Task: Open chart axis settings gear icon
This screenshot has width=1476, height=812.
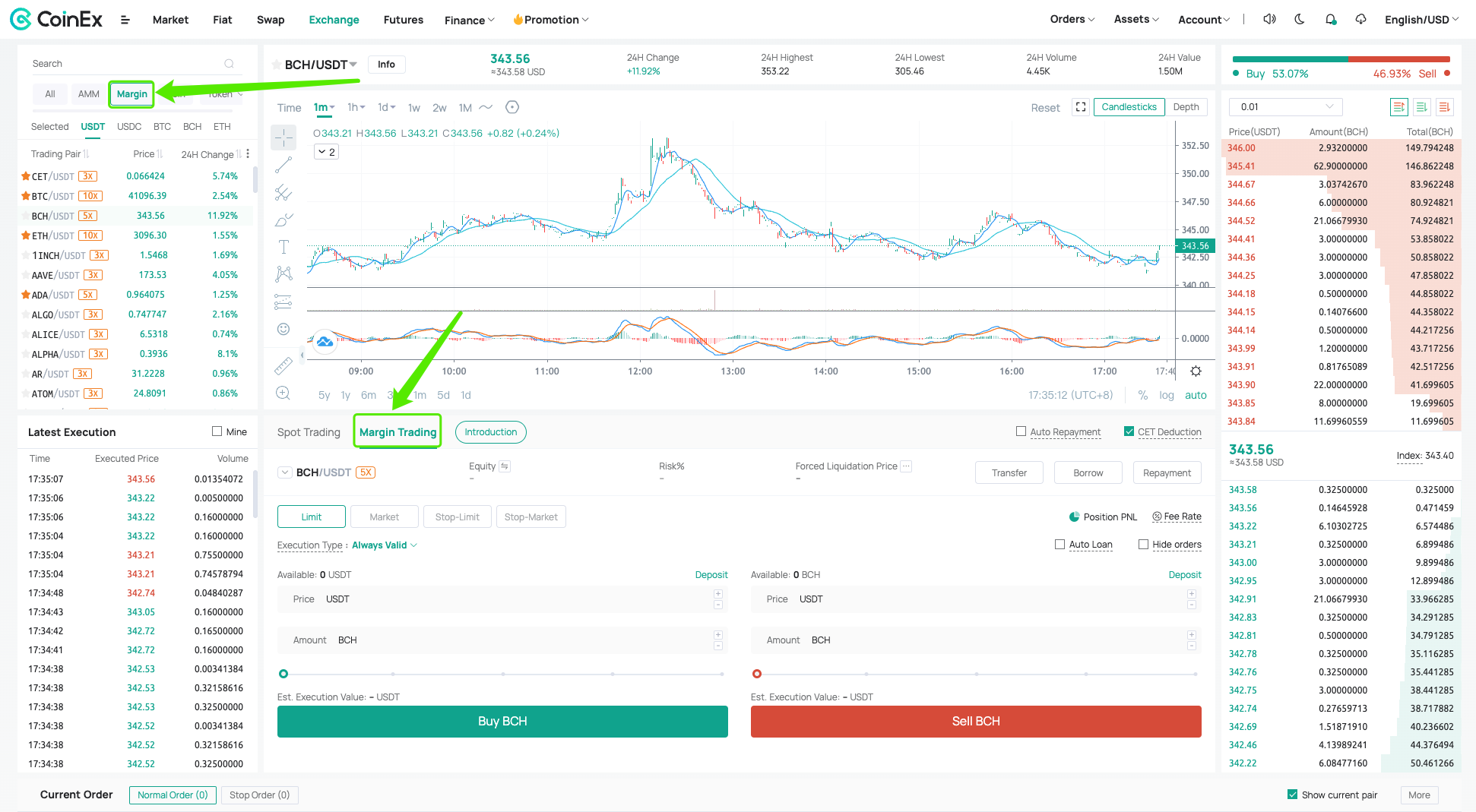Action: pyautogui.click(x=1196, y=371)
